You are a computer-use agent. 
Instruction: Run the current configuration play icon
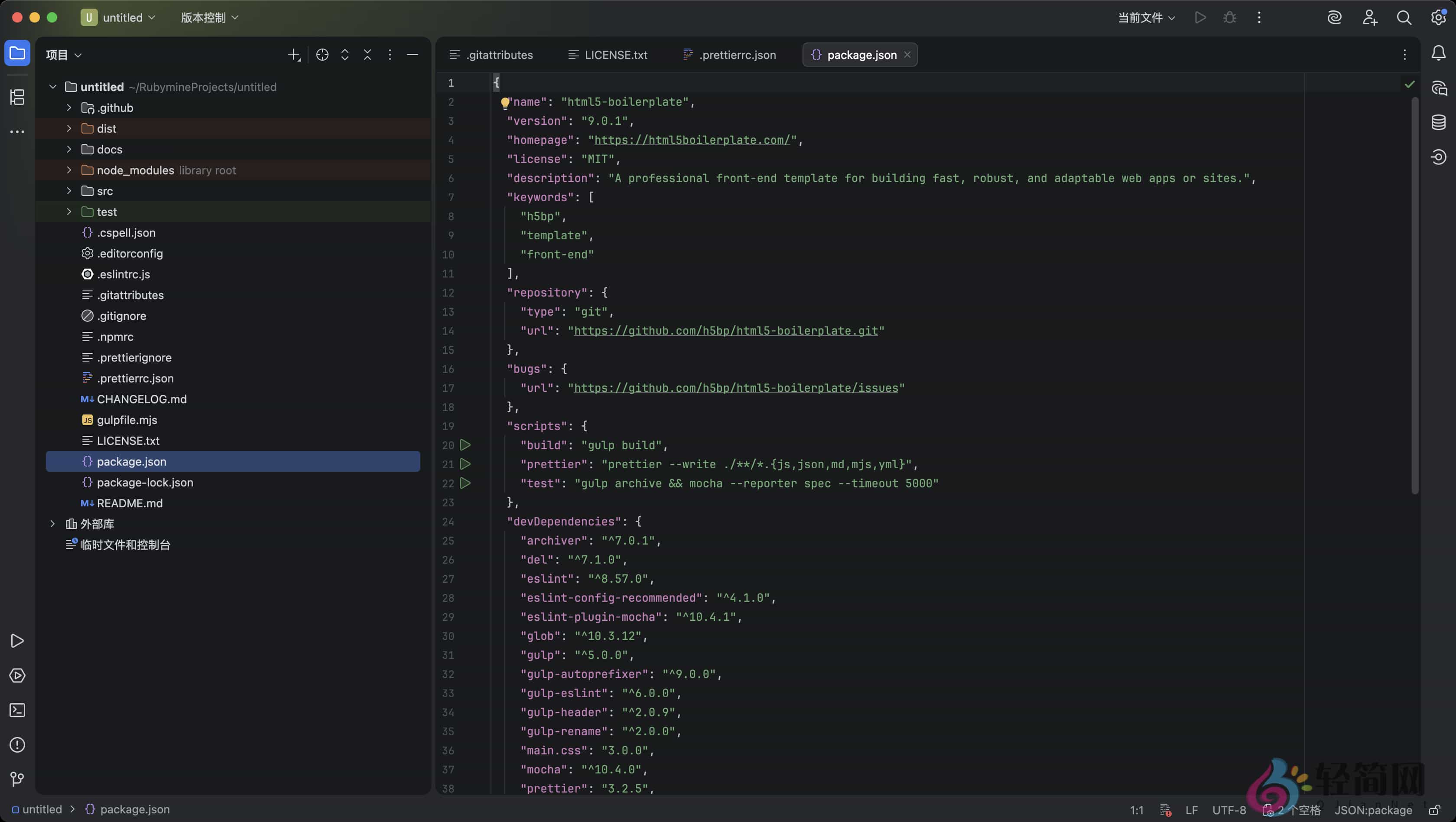coord(1200,17)
